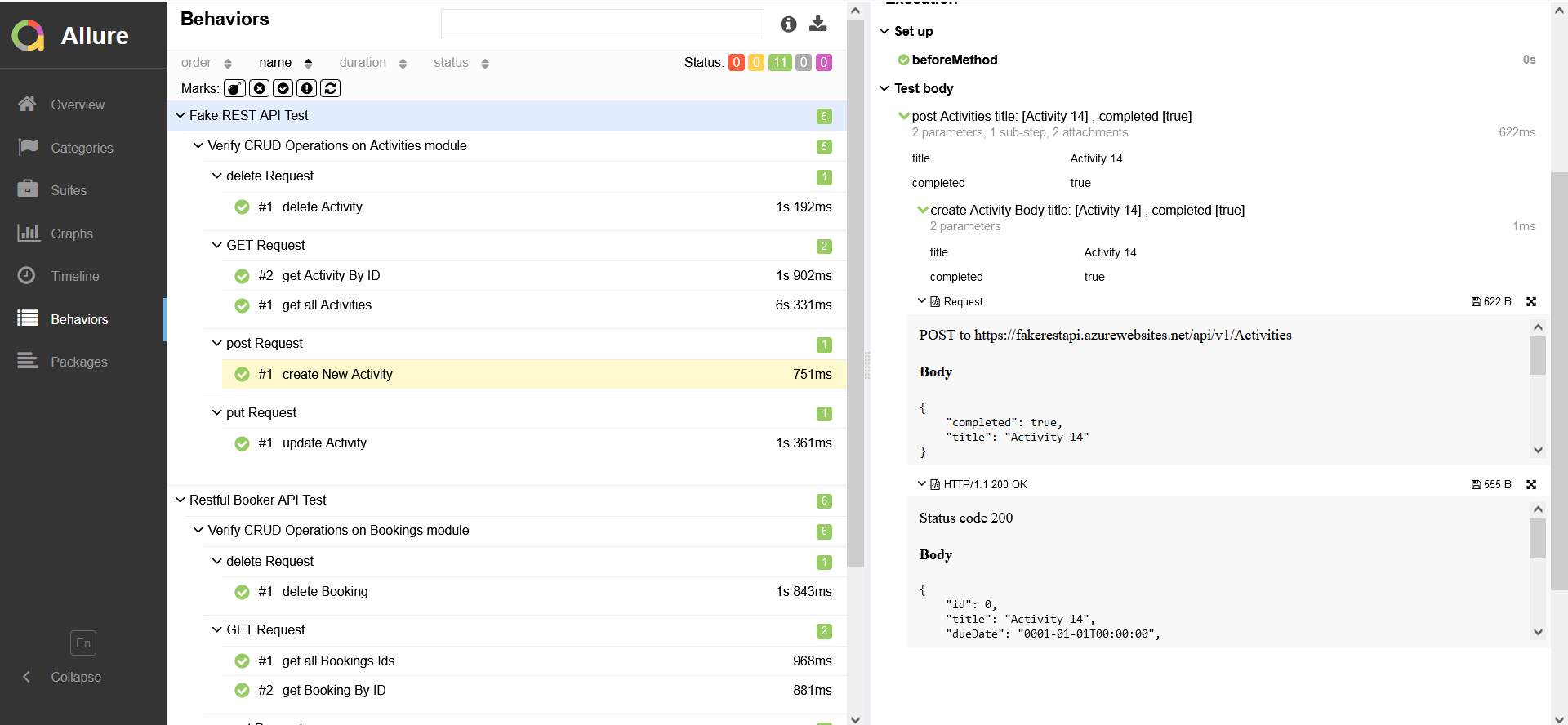
Task: Toggle the skipped status filter count
Action: point(804,63)
